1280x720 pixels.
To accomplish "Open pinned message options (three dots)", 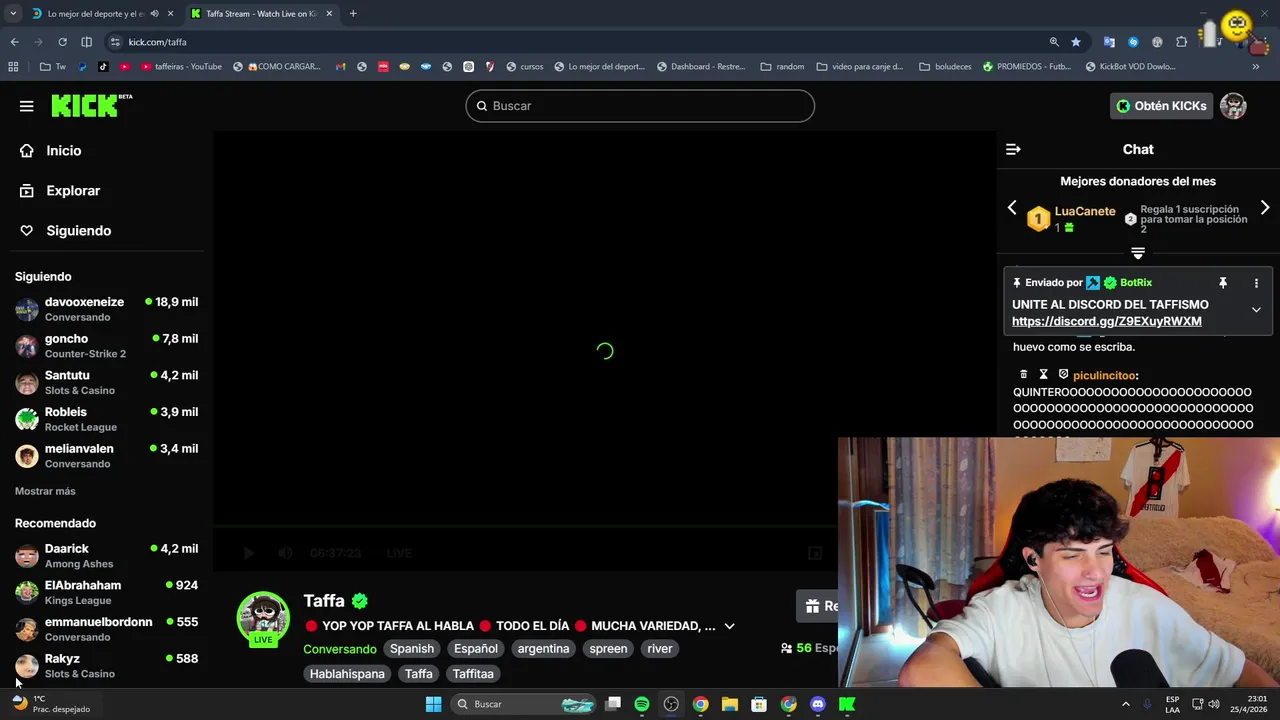I will click(x=1256, y=283).
